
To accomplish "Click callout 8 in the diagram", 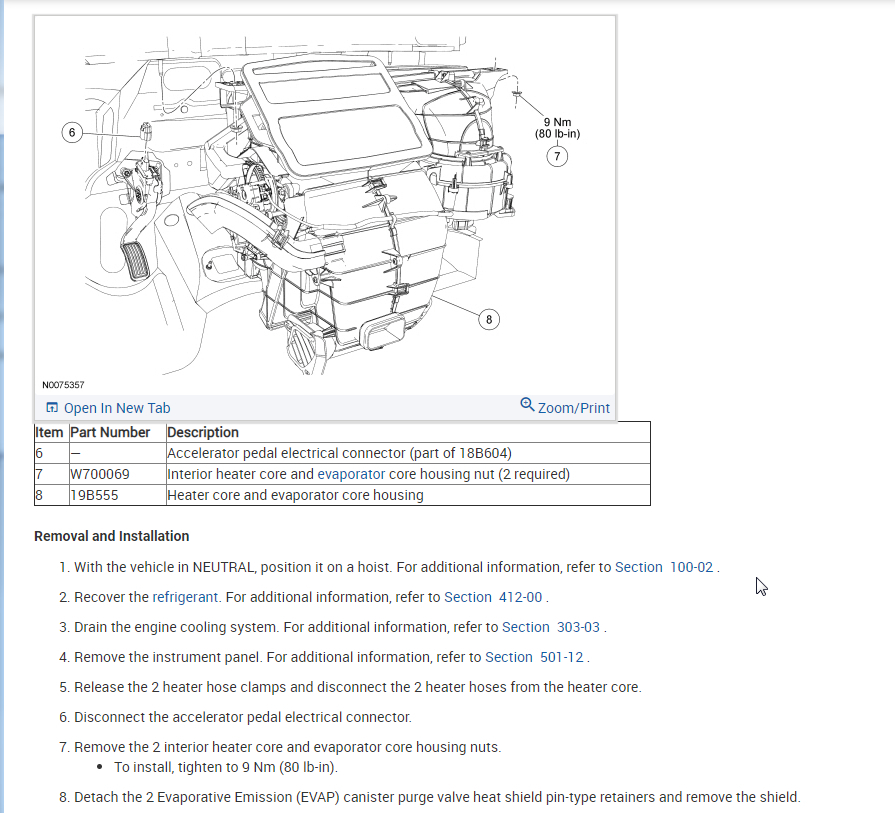I will pos(489,319).
